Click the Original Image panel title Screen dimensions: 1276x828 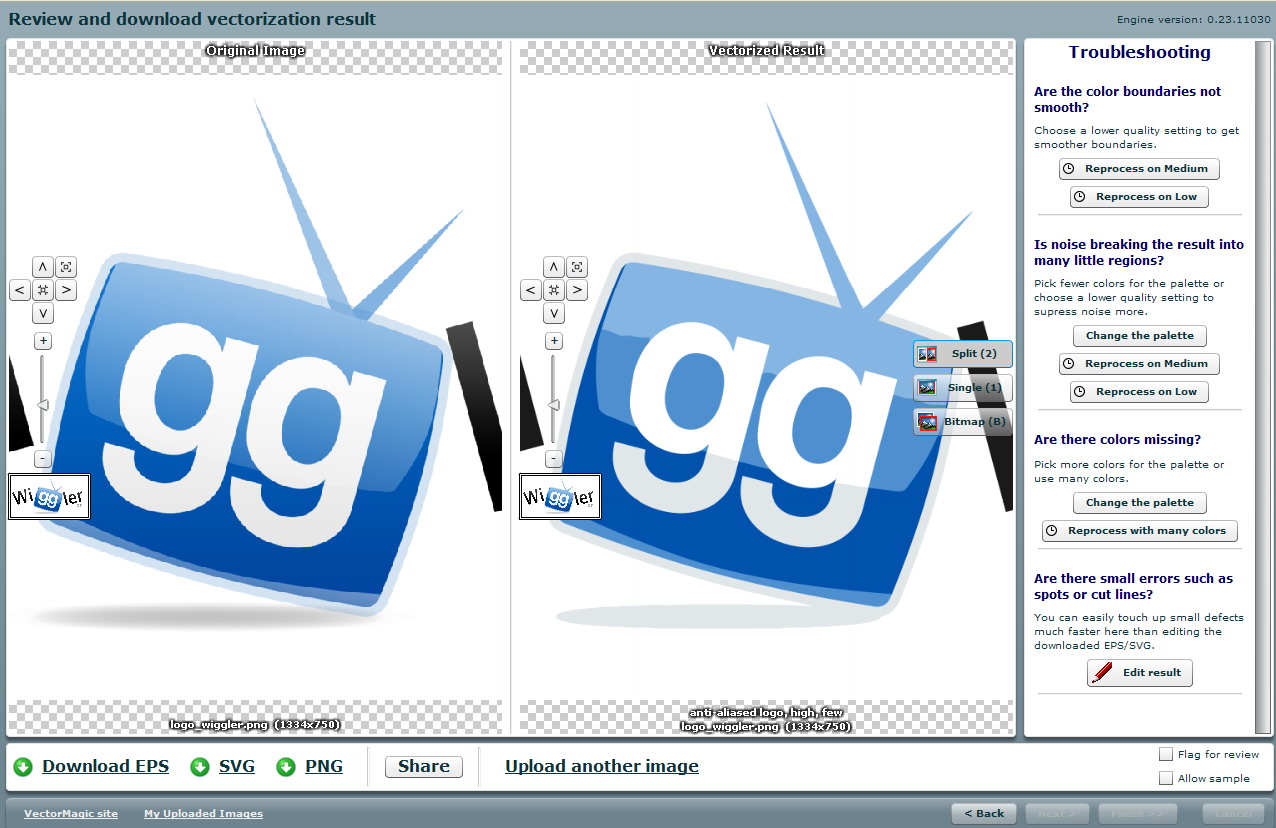(x=255, y=50)
